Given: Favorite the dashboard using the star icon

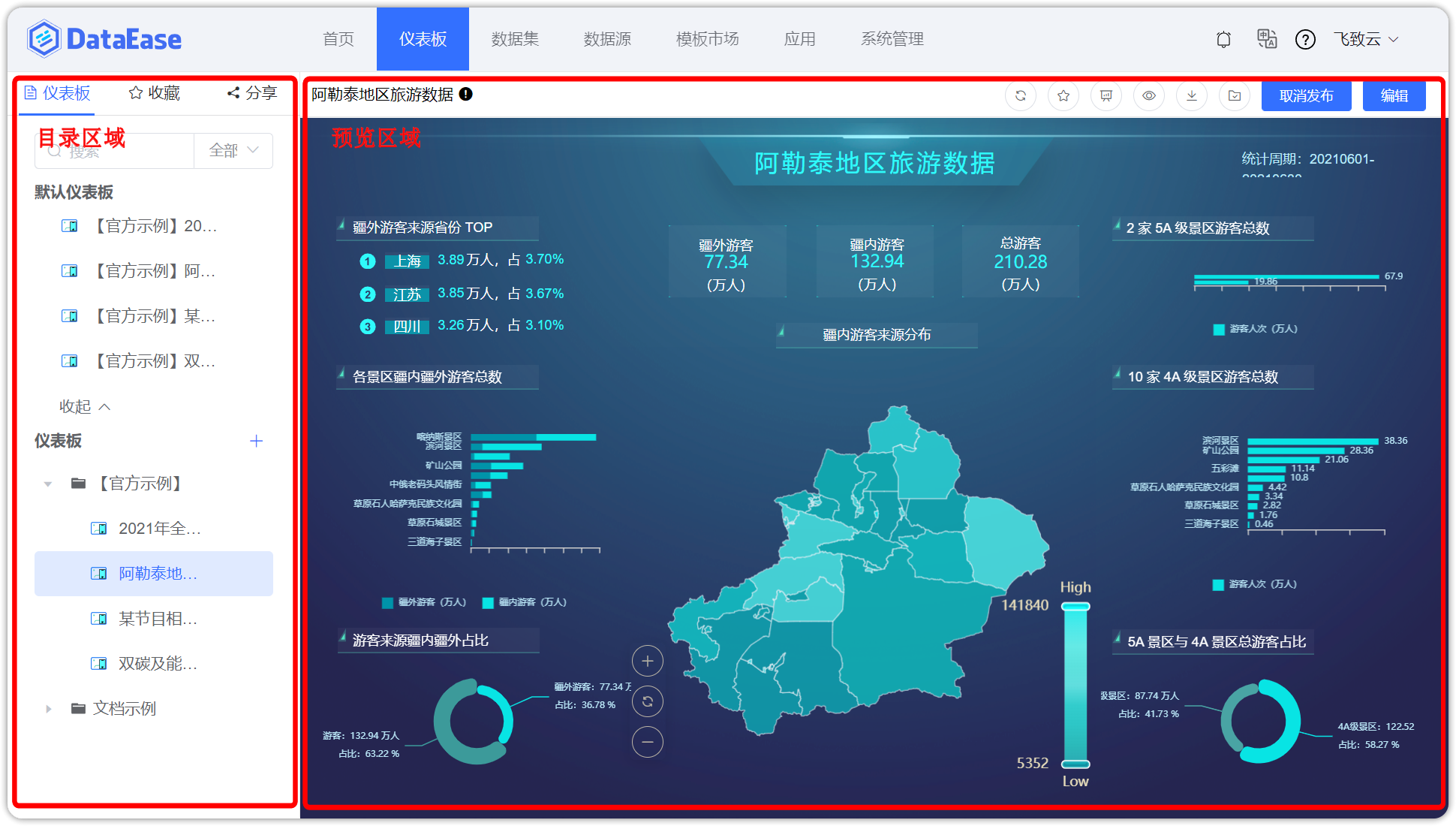Looking at the screenshot, I should 1063,95.
